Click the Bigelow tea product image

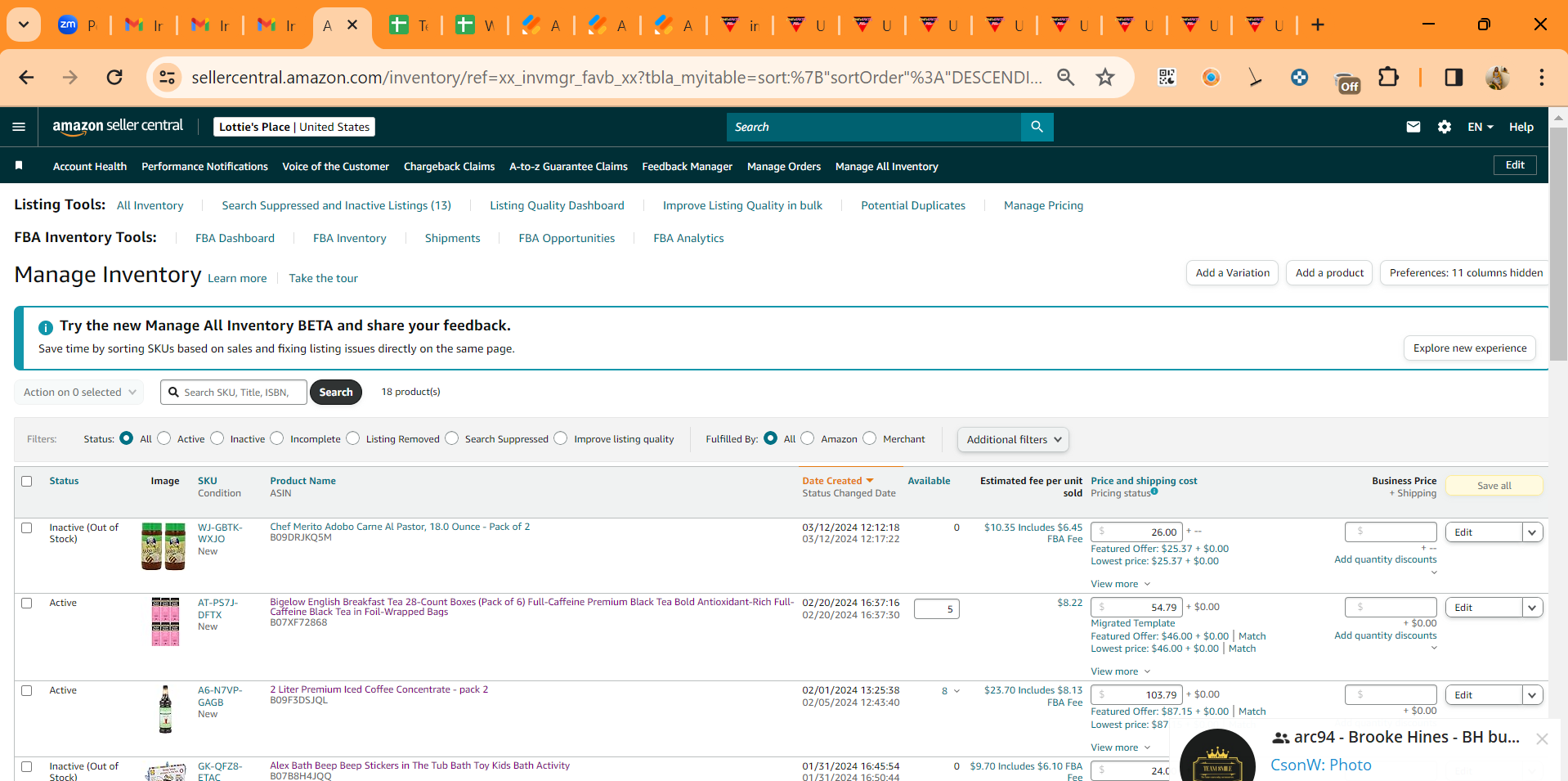pos(165,622)
